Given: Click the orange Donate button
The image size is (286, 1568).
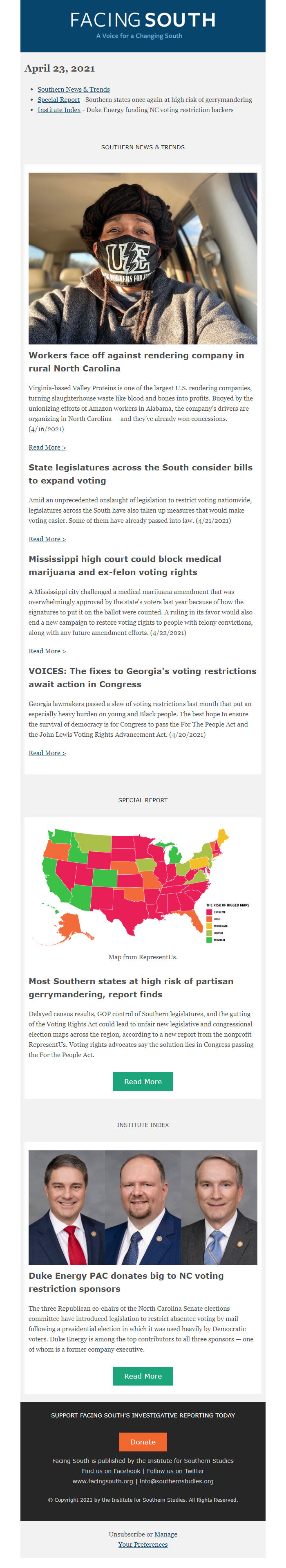Looking at the screenshot, I should tap(143, 1442).
